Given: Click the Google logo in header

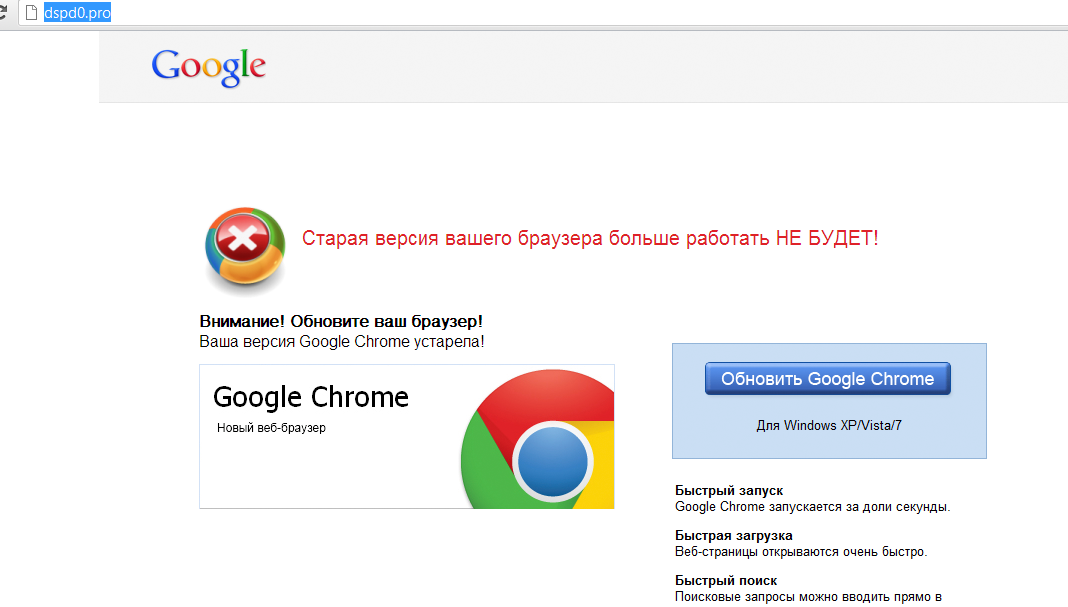Looking at the screenshot, I should pos(208,67).
